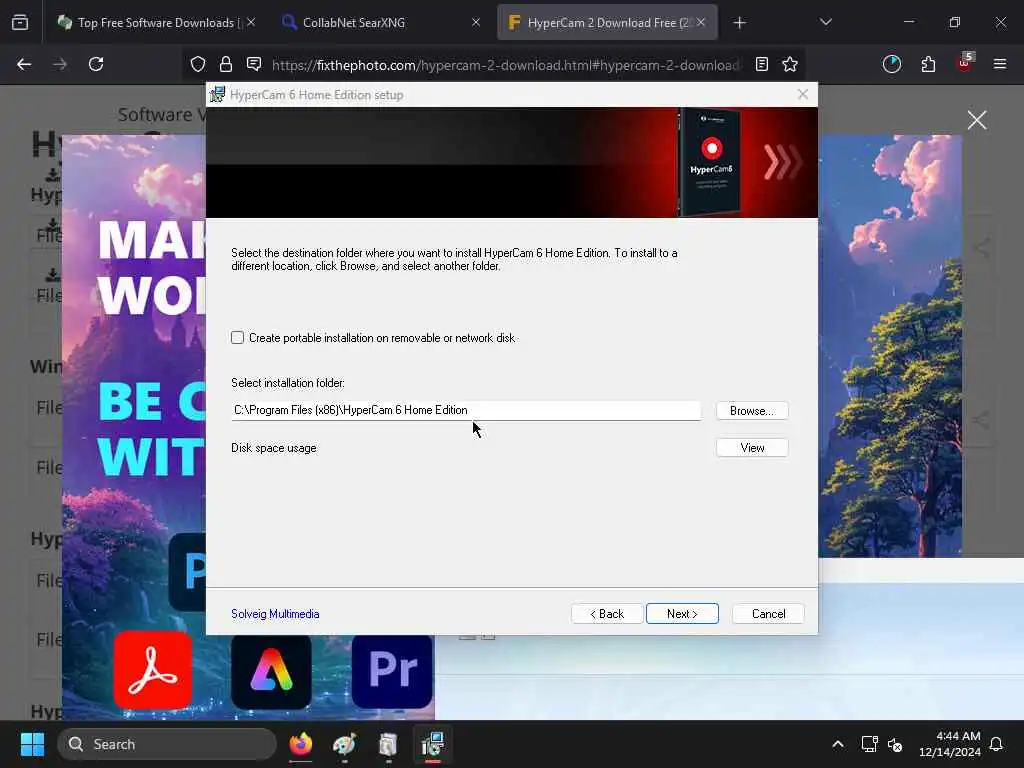Open the uBlock extension icon with badge
1024x768 pixels.
(x=965, y=63)
